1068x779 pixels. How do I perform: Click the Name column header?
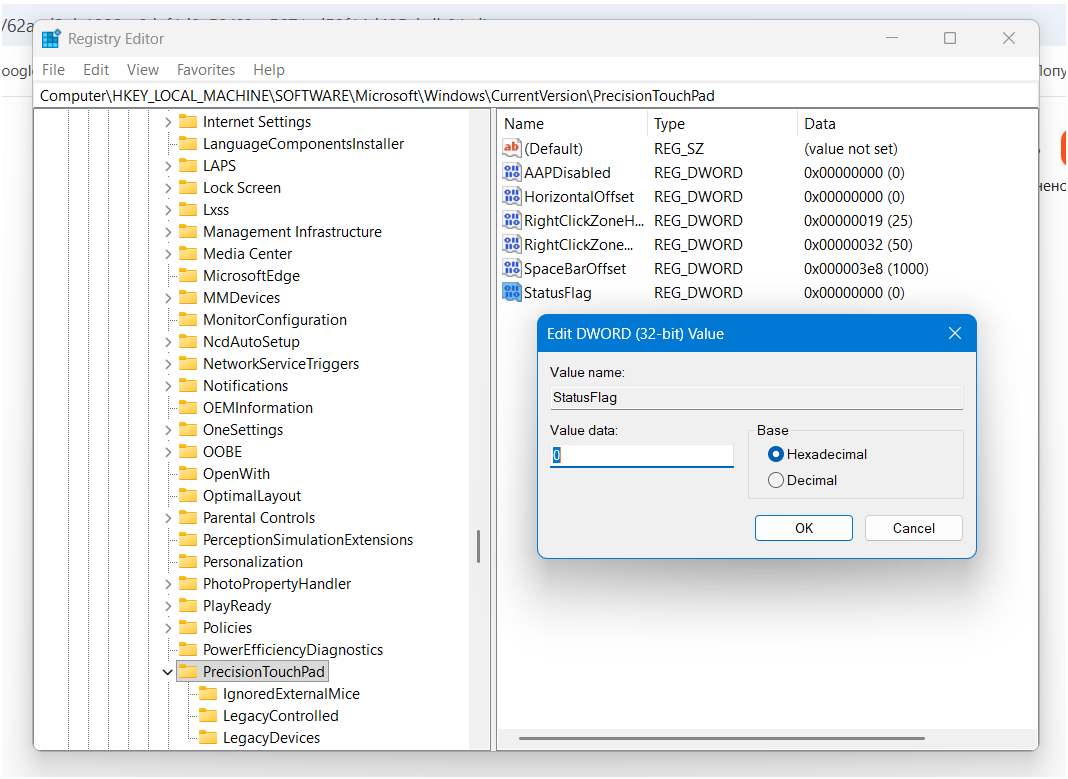(574, 124)
